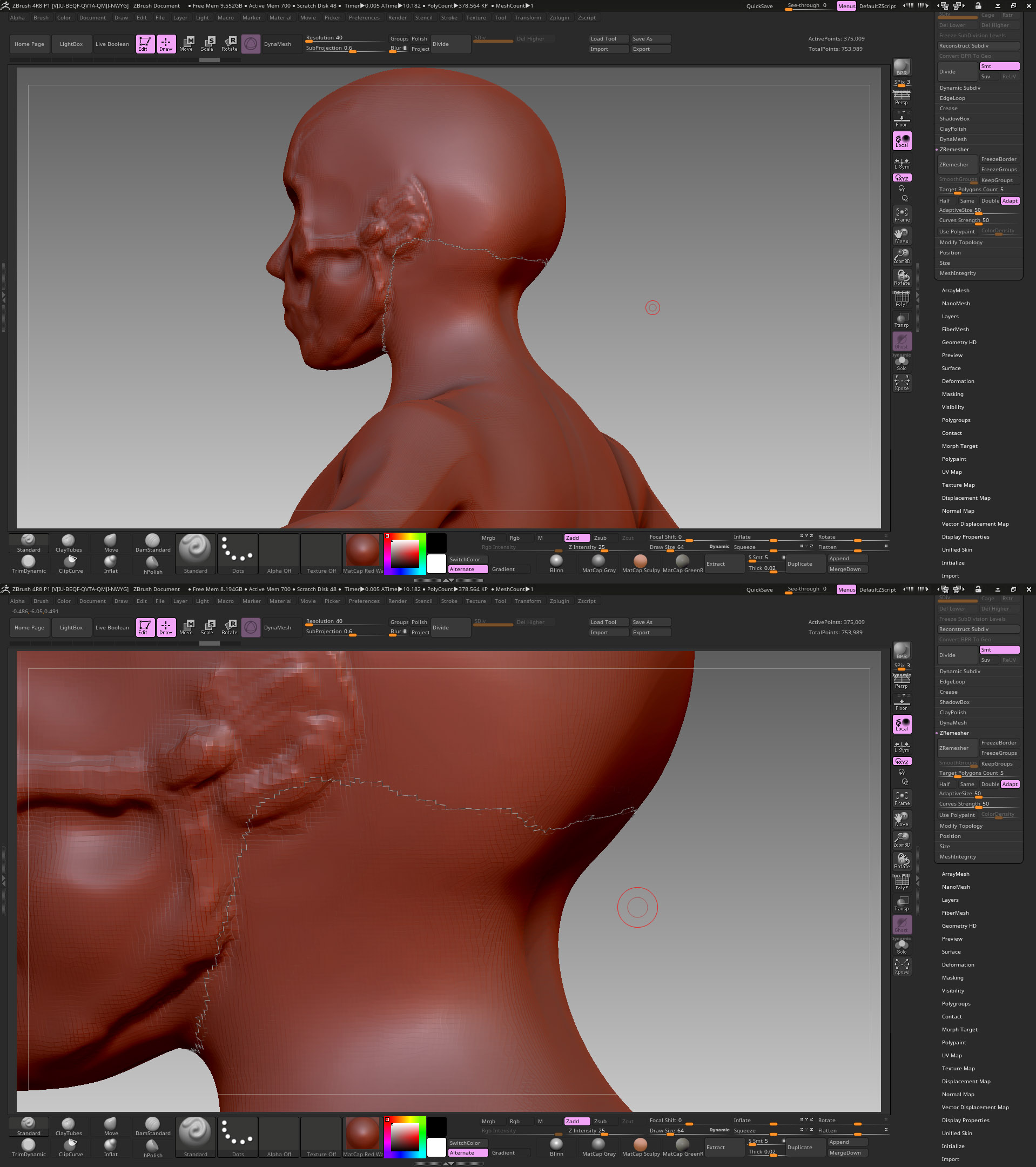Open the Preferences menu in bottom window

click(x=364, y=601)
